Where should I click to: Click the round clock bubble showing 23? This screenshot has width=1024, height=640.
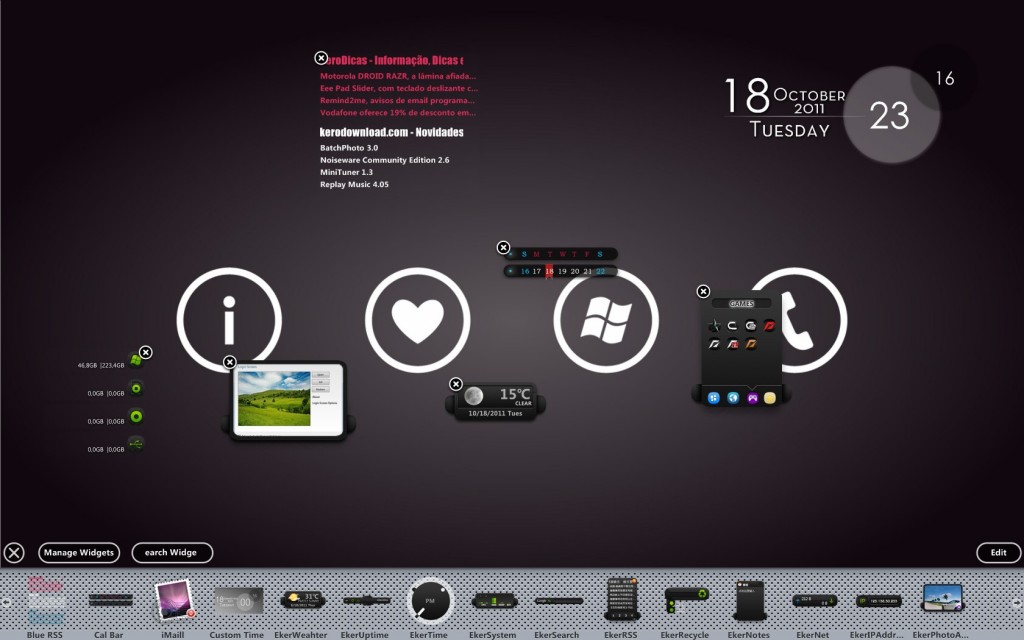[891, 115]
